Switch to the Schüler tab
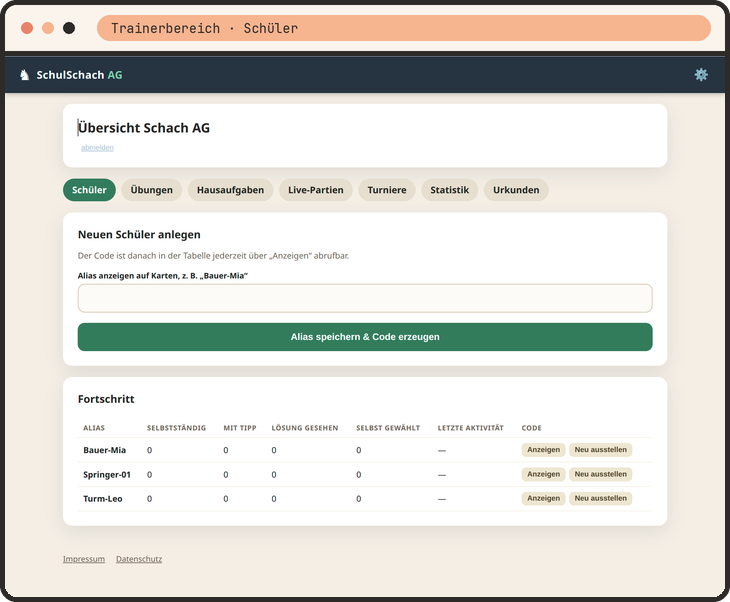 tap(89, 190)
